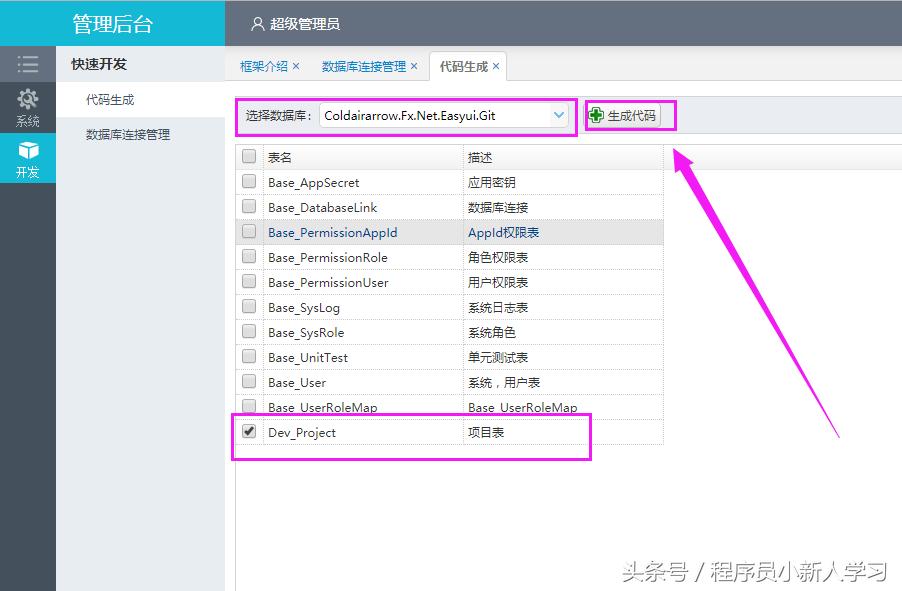Viewport: 902px width, 591px height.
Task: Check the Base_SysLog row checkbox
Action: coord(248,307)
